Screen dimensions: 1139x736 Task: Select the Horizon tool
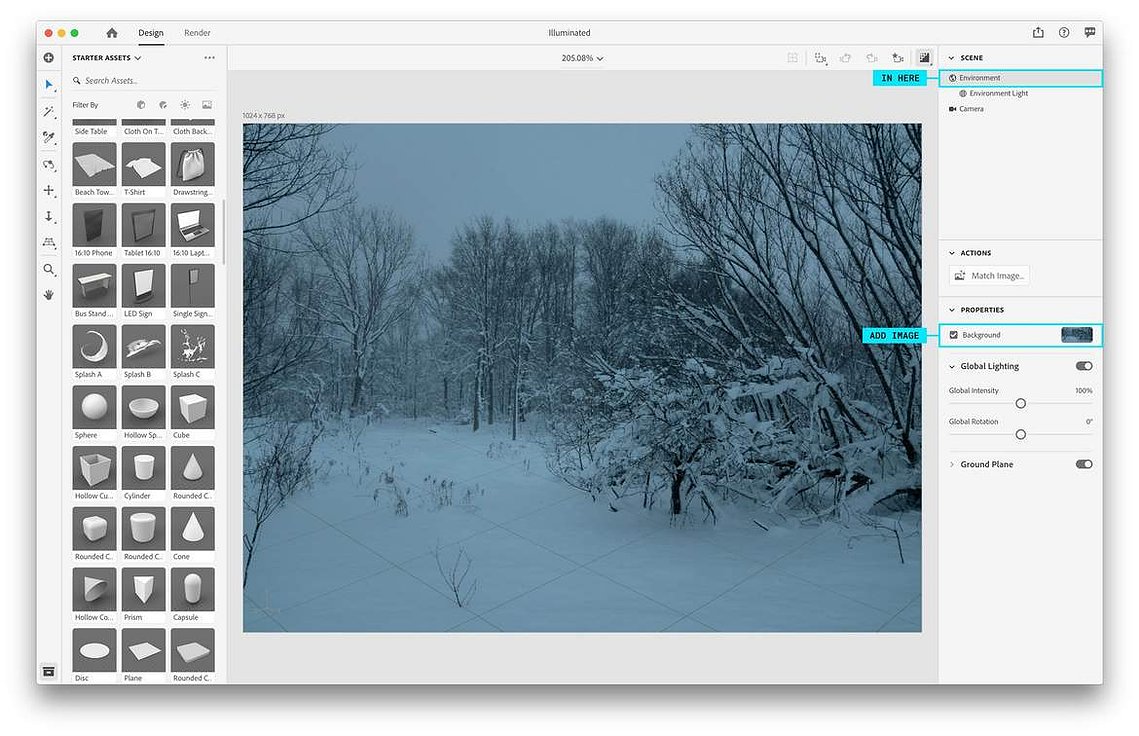(x=49, y=243)
